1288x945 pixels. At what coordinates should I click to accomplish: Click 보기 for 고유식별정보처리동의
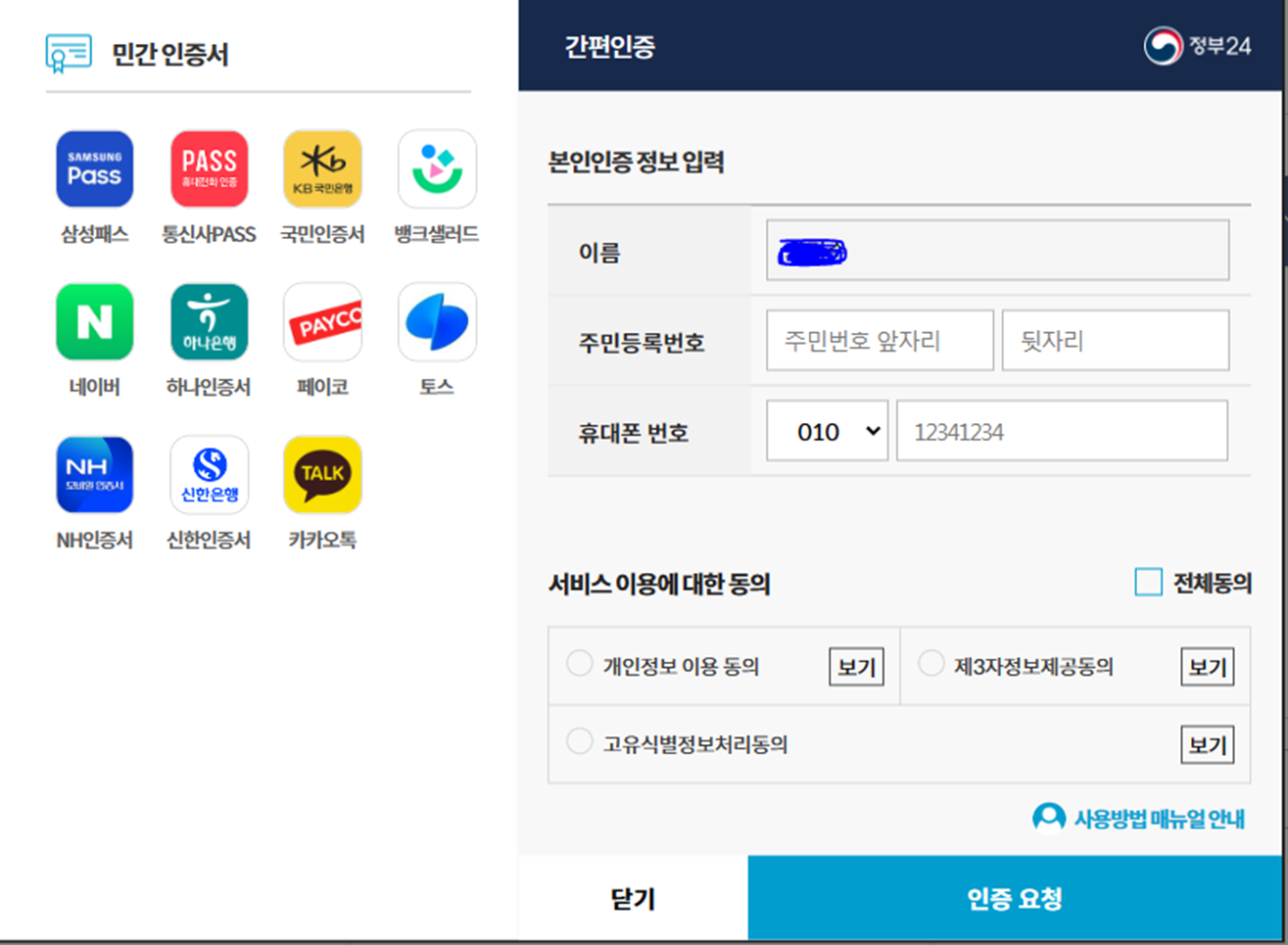[1207, 745]
